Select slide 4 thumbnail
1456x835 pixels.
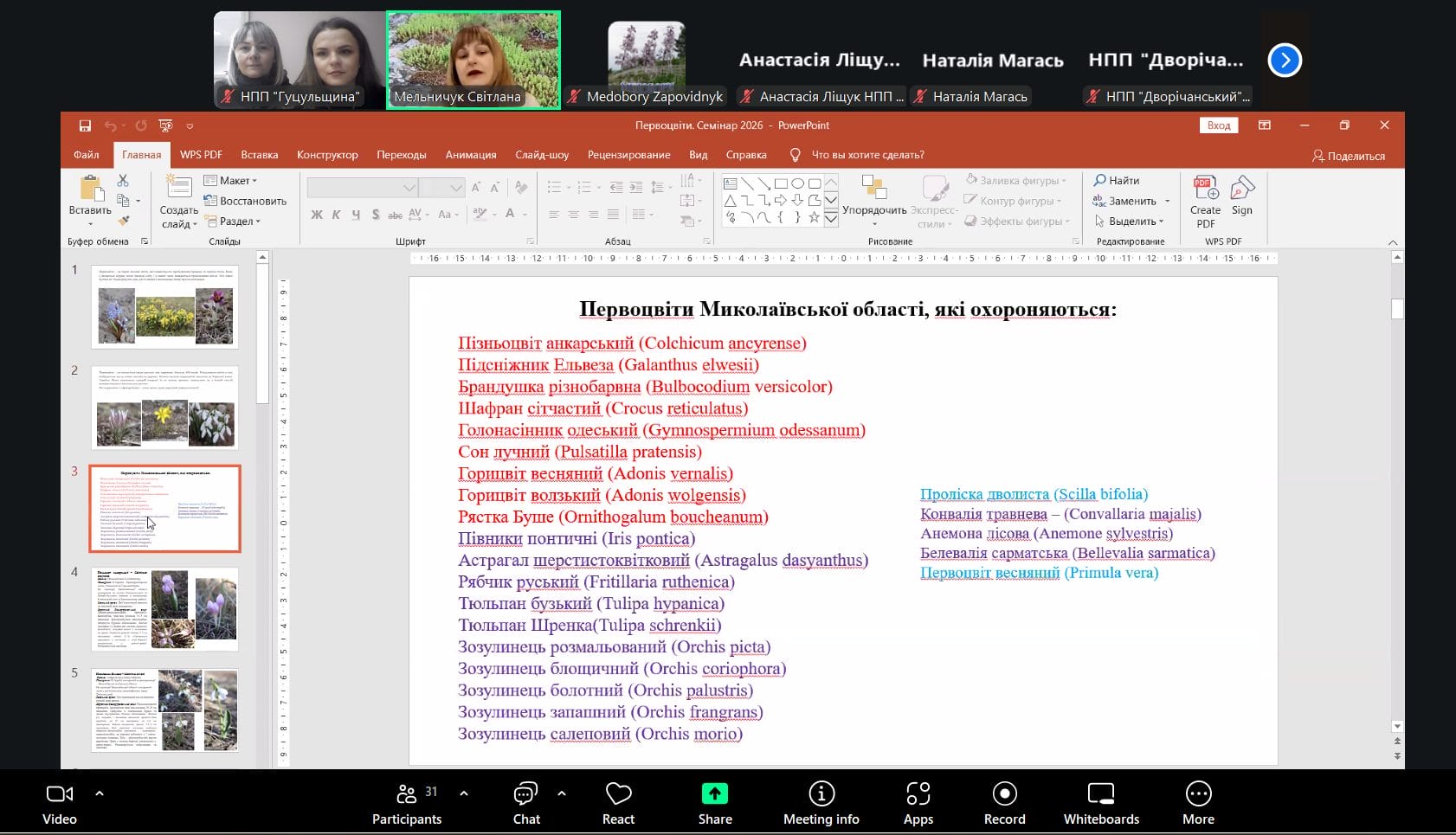click(x=164, y=608)
